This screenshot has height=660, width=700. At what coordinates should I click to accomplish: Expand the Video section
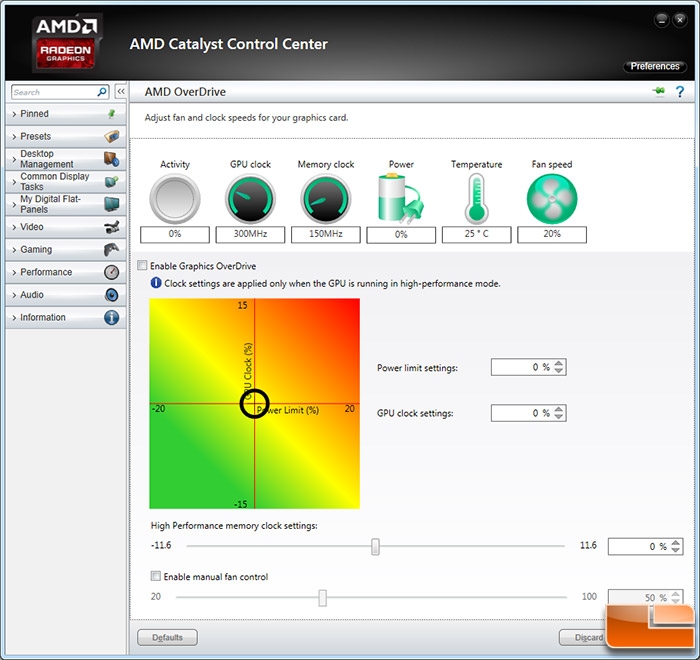click(66, 227)
